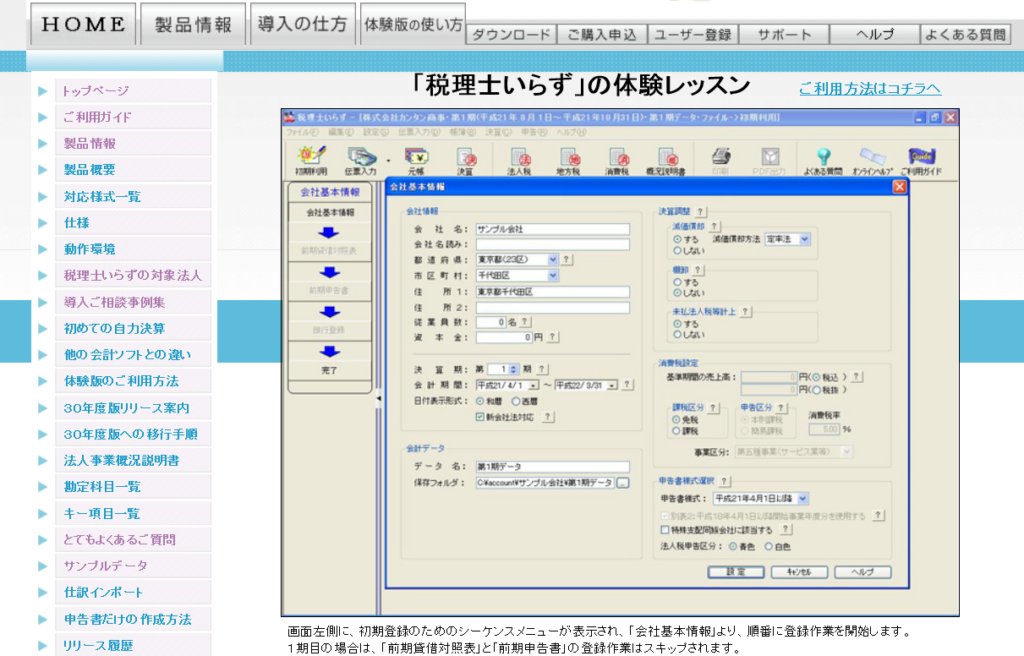Select the 税抜 radio option

(816, 390)
